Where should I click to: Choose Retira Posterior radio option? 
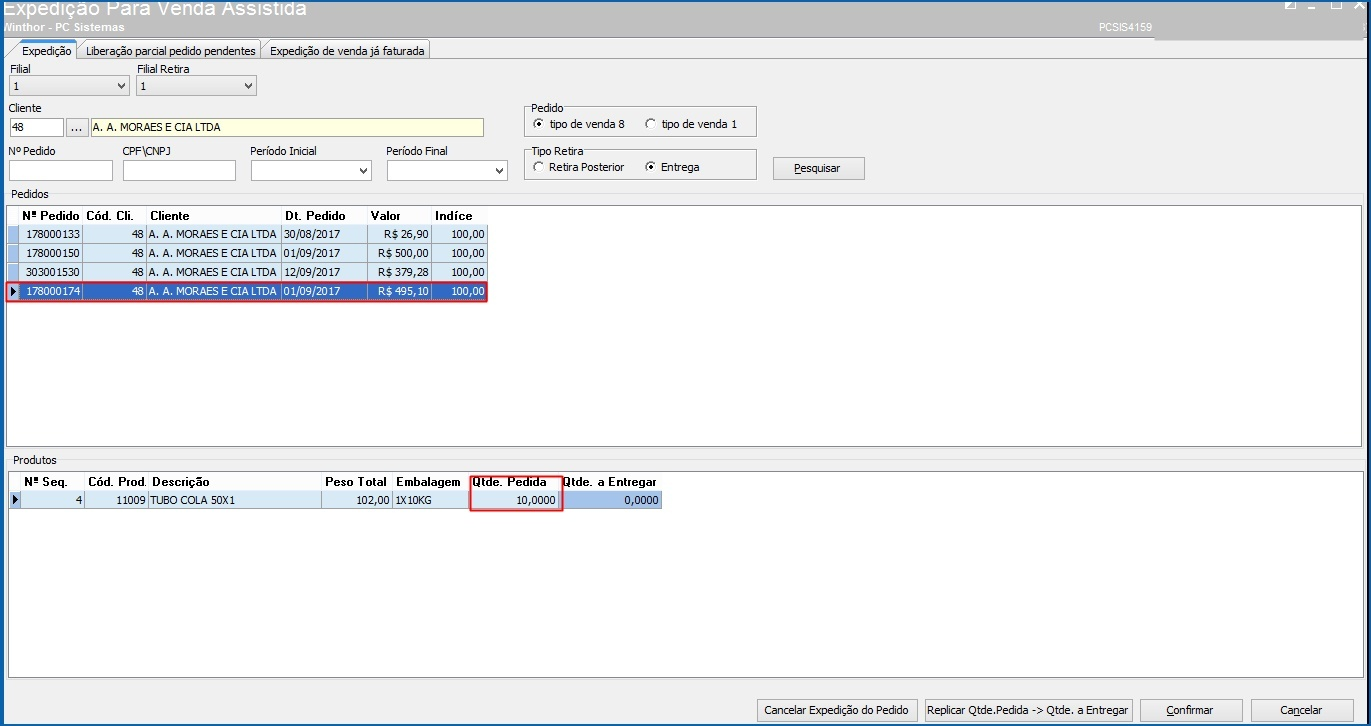579,167
